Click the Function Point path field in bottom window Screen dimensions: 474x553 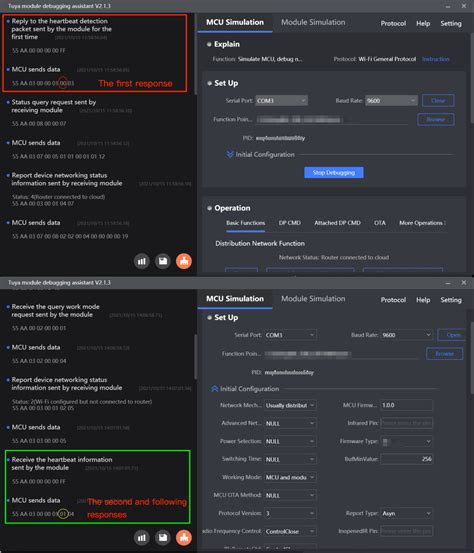pyautogui.click(x=341, y=354)
